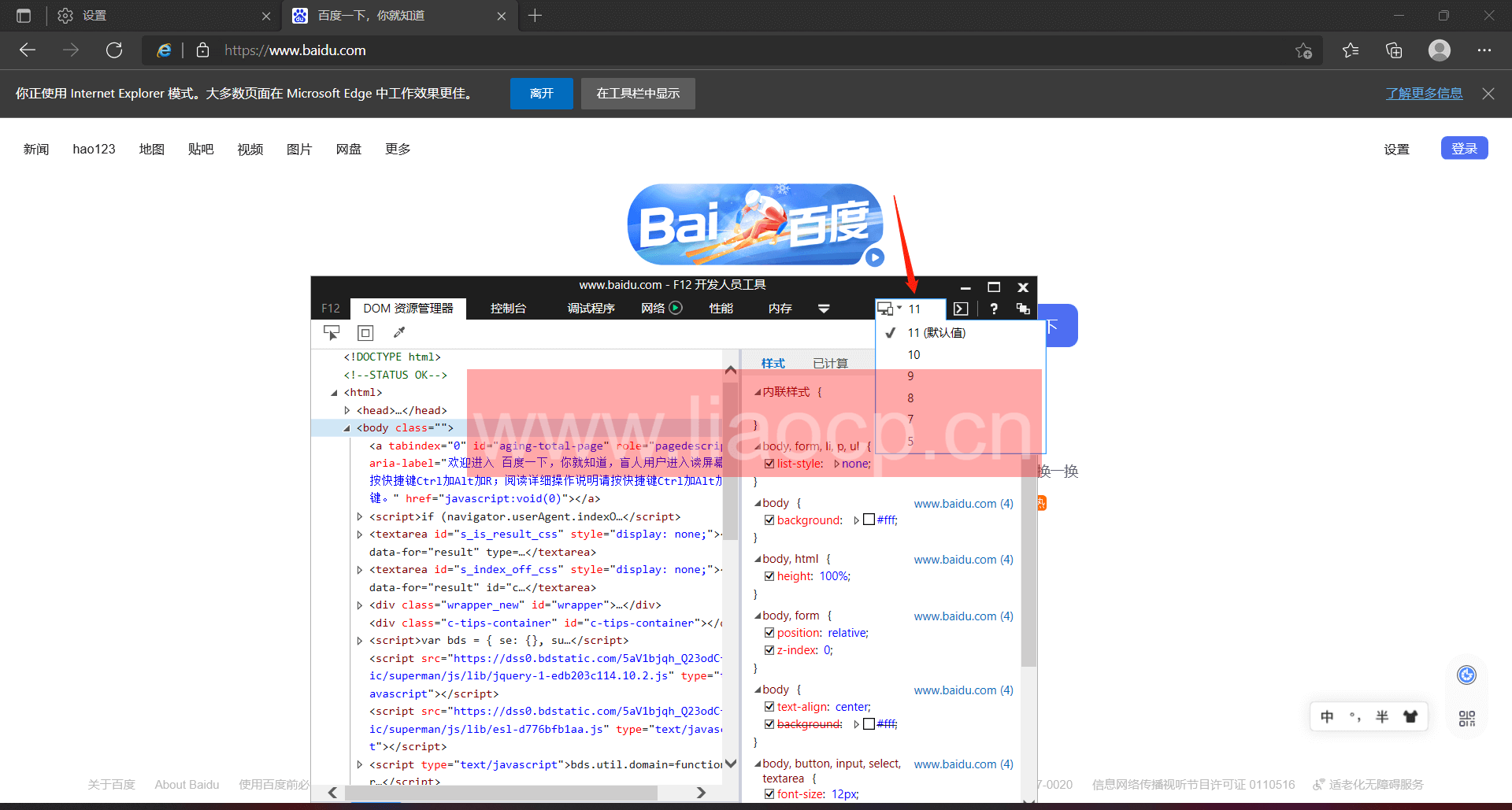The width and height of the screenshot is (1512, 810).
Task: Choose document mode 10 from dropdown
Action: tap(913, 355)
